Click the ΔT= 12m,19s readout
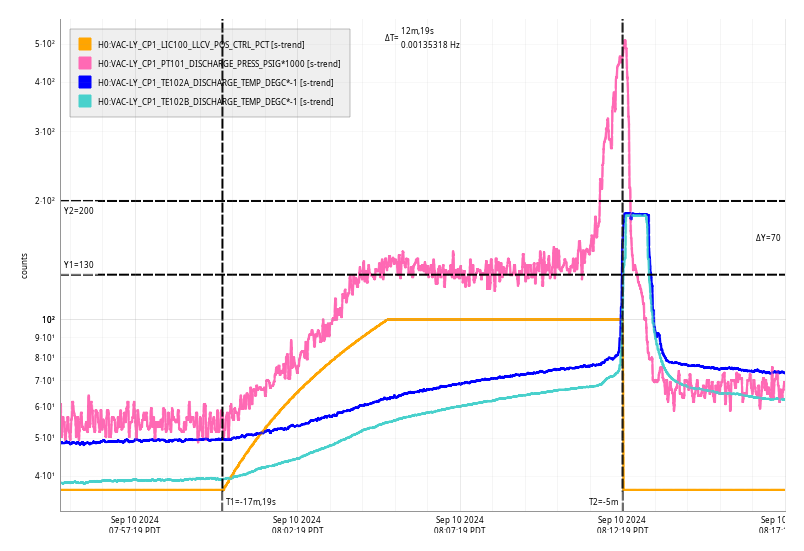 409,34
